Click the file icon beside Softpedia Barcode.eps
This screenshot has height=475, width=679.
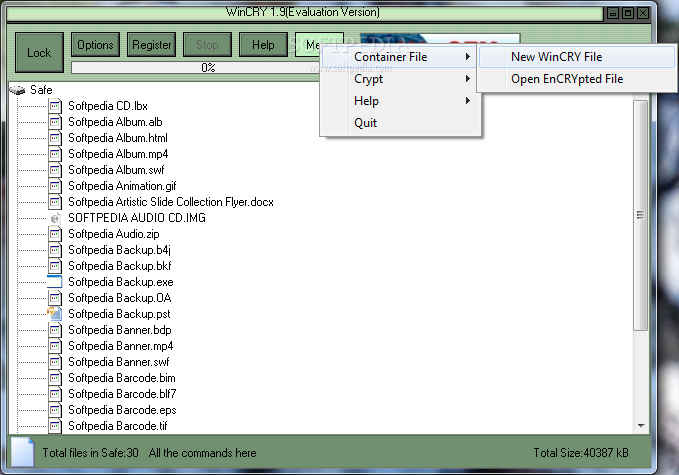(55, 410)
